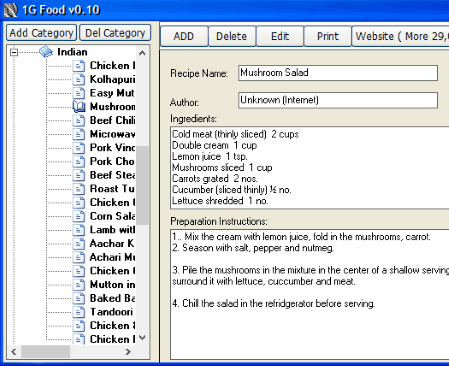
Task: Click inside the Ingredients text box
Action: 309,168
